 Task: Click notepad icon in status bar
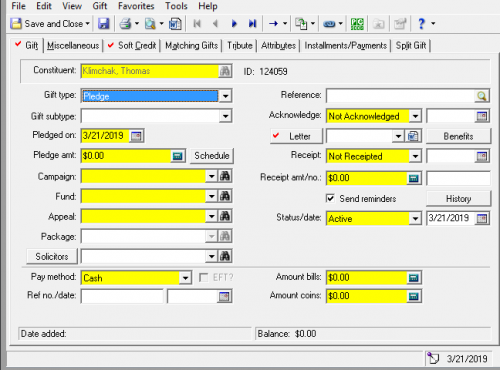coord(433,359)
